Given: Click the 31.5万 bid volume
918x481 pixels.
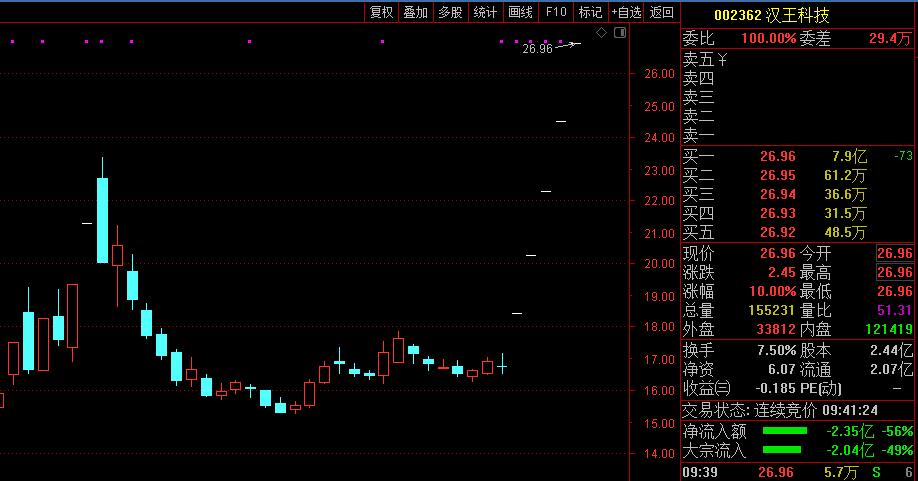Looking at the screenshot, I should click(845, 214).
